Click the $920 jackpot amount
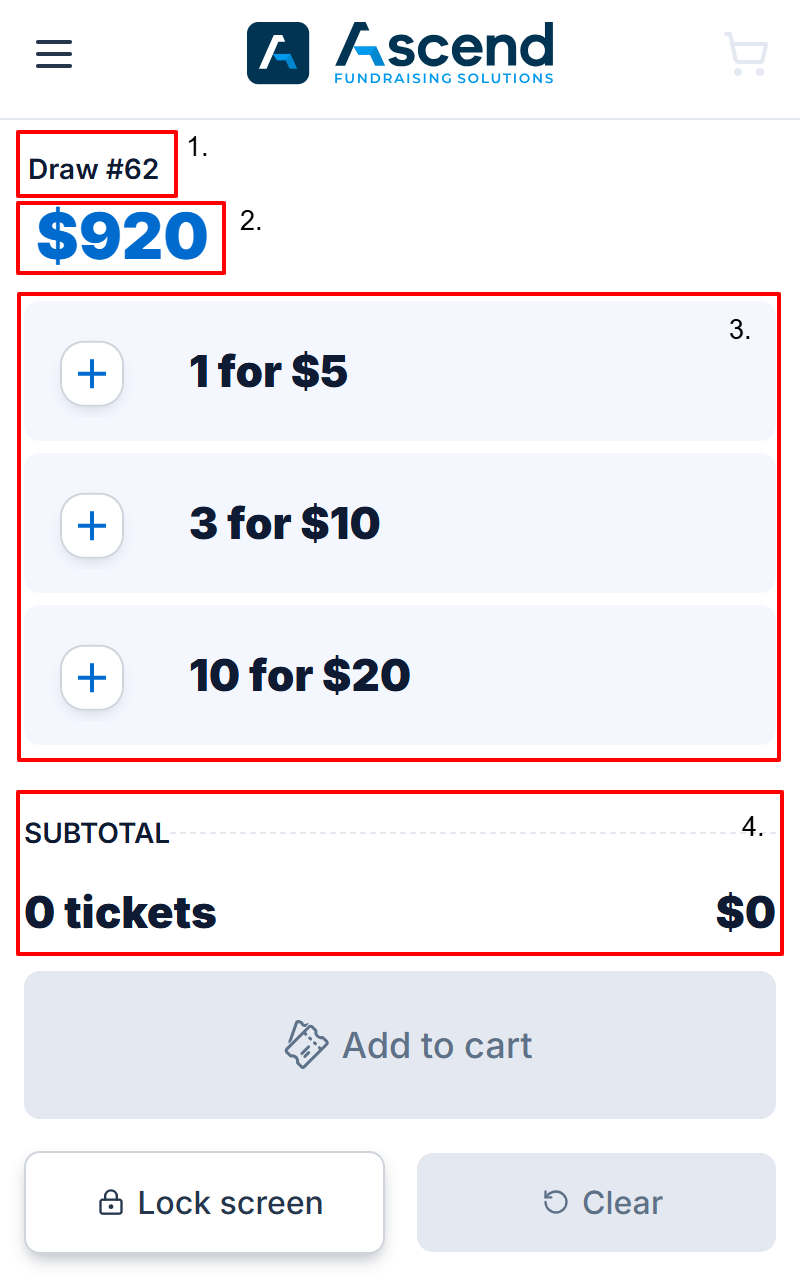 122,238
